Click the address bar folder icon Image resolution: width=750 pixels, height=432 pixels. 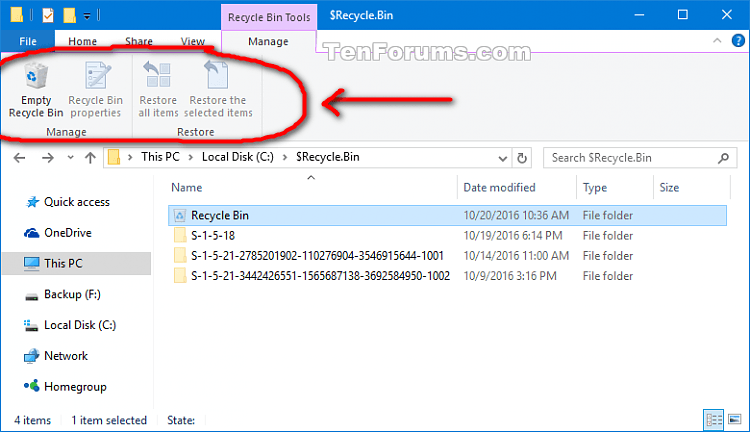point(114,157)
